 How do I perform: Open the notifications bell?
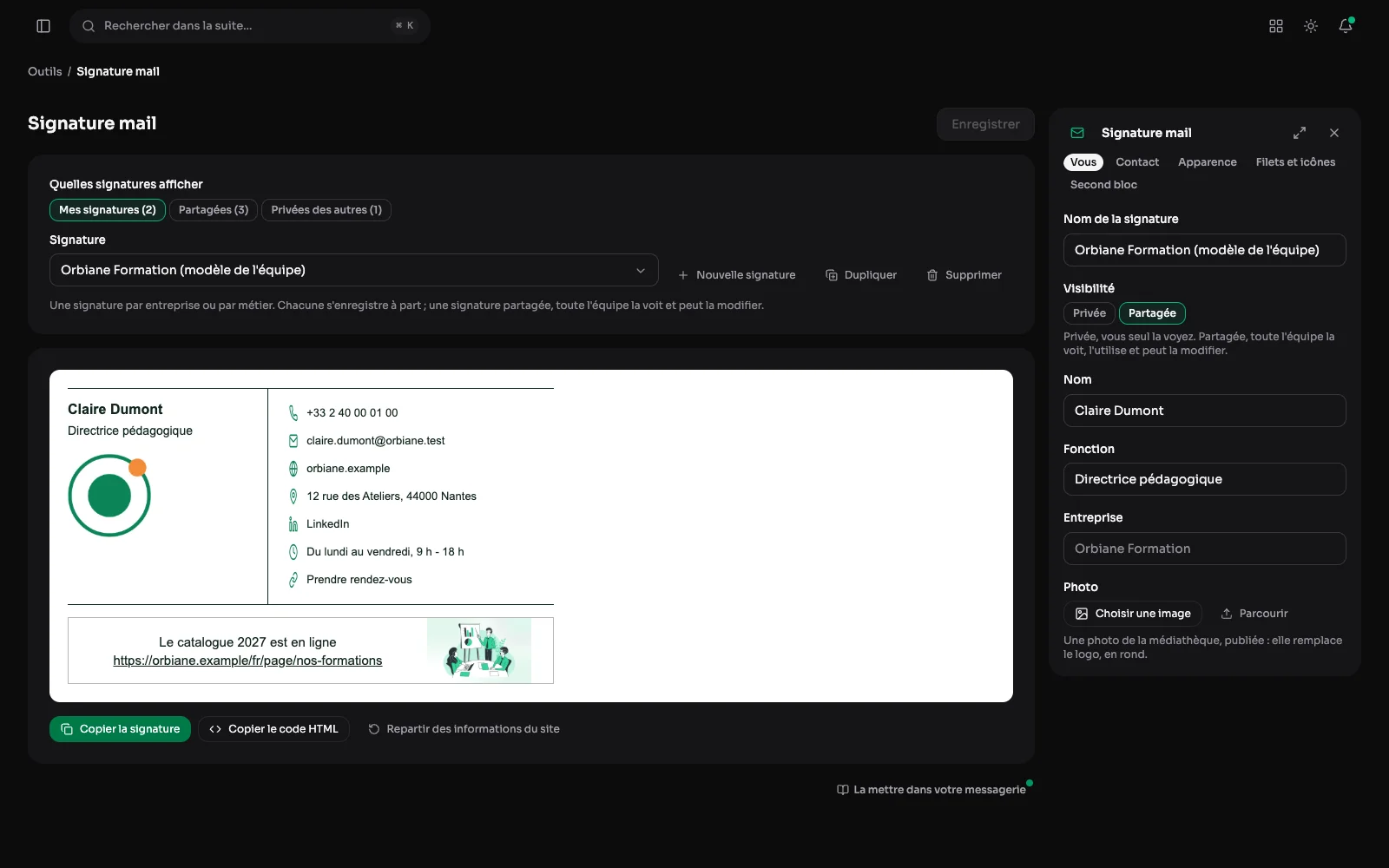1346,26
